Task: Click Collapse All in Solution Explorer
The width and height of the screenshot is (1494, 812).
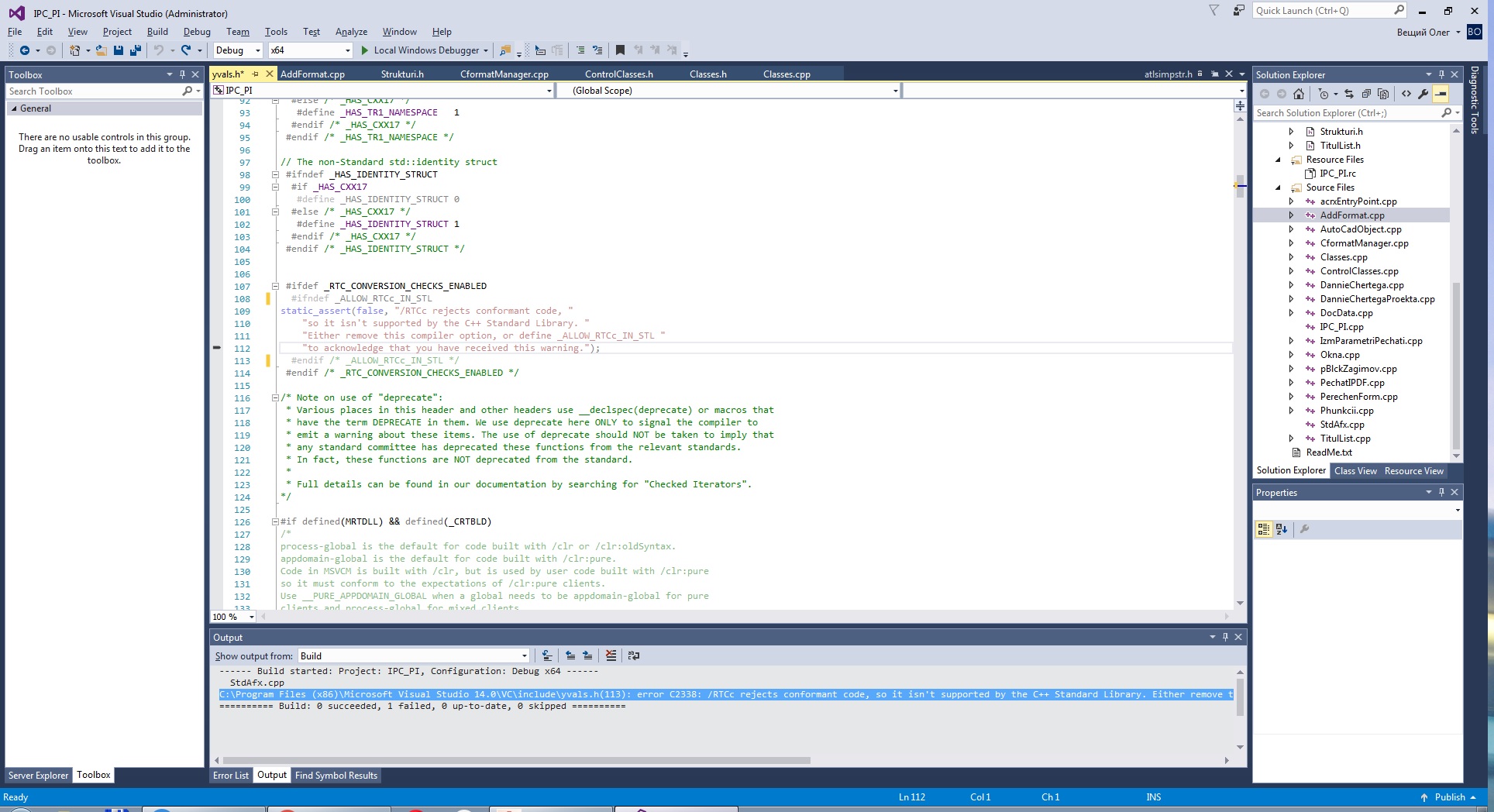Action: [1366, 94]
